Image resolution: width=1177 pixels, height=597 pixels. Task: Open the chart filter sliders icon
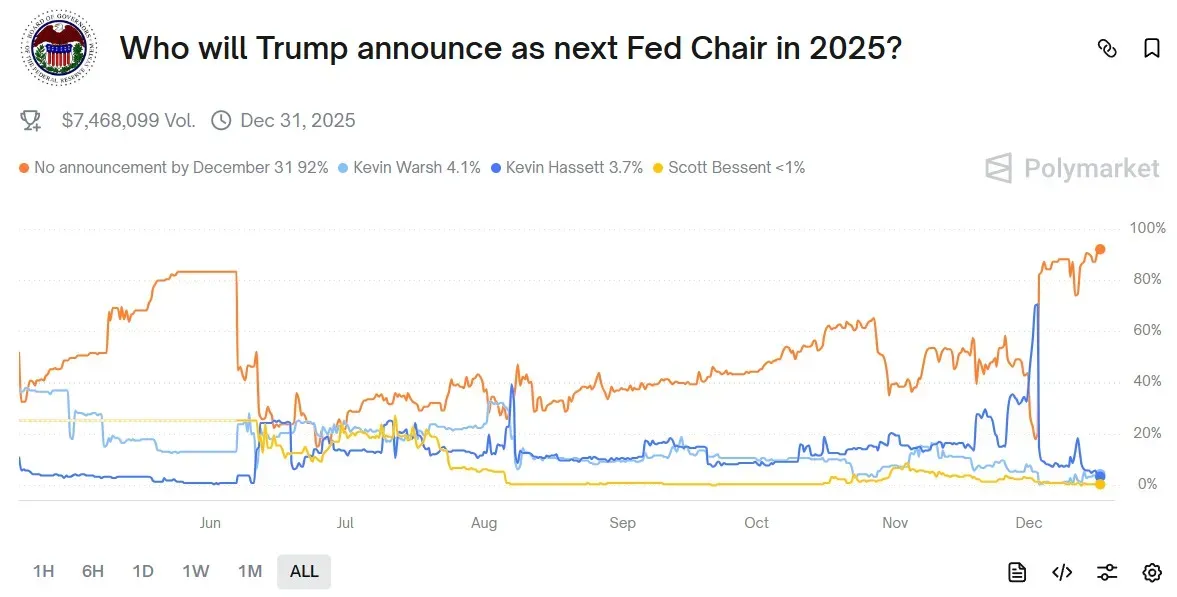[x=1106, y=571]
